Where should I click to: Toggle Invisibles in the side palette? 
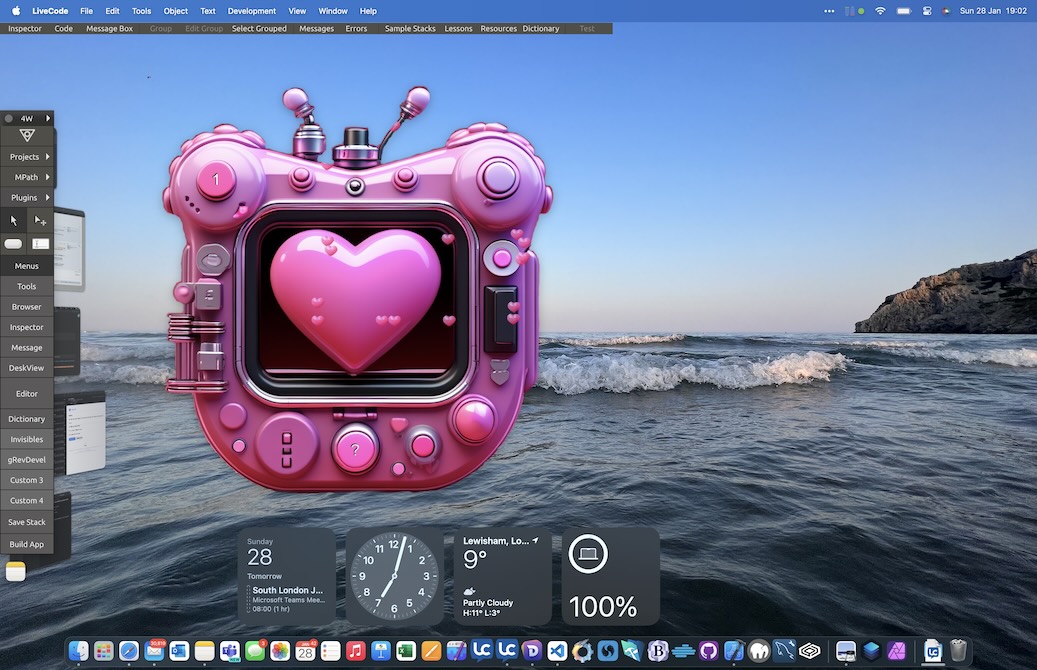coord(27,439)
